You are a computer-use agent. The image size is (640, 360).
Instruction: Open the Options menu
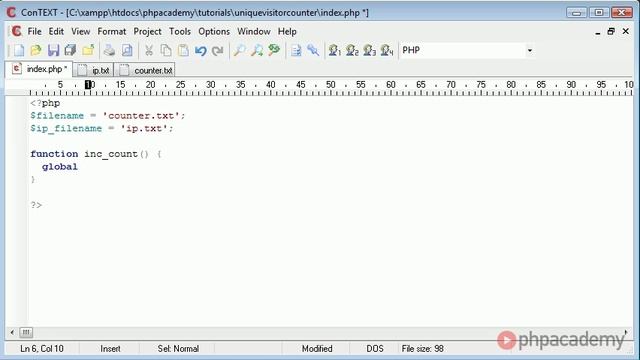[x=214, y=31]
